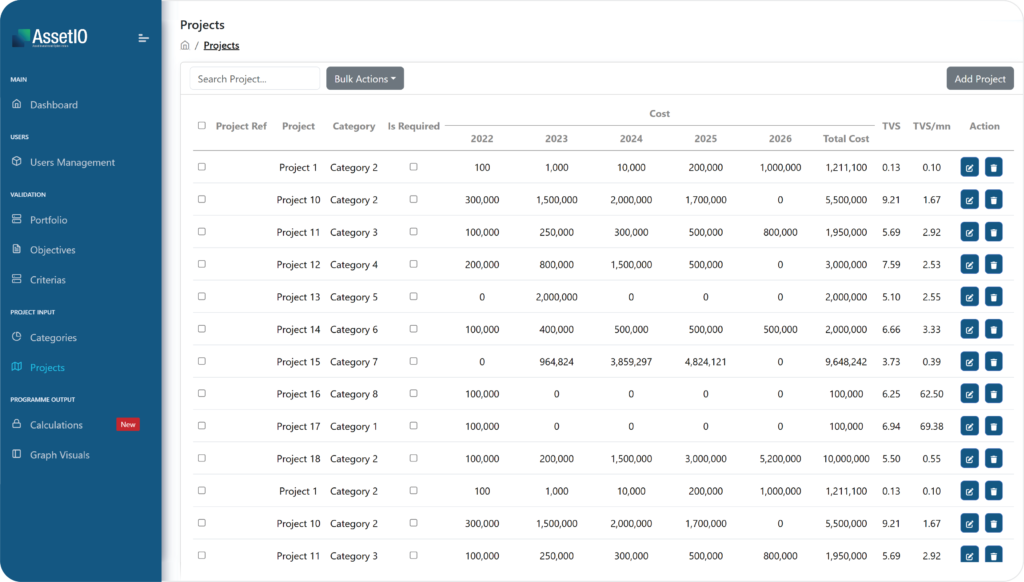Select Projects in the sidebar

pos(47,368)
